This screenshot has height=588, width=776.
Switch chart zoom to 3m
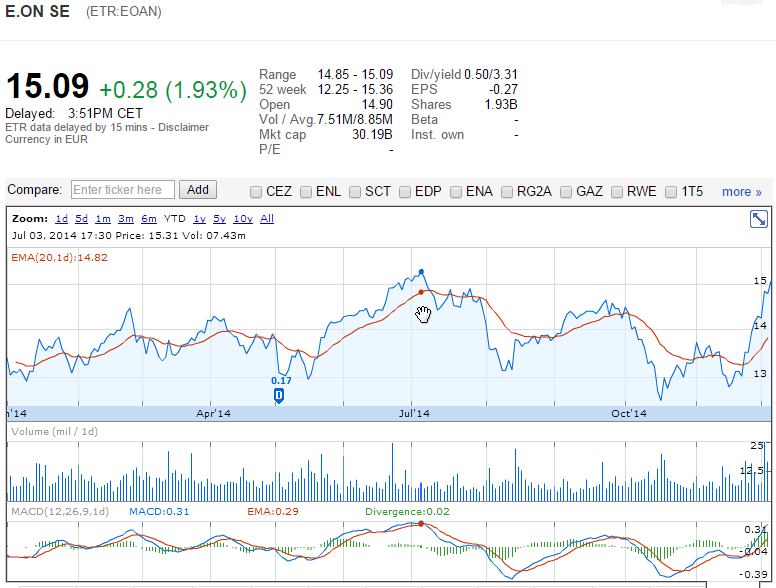126,219
